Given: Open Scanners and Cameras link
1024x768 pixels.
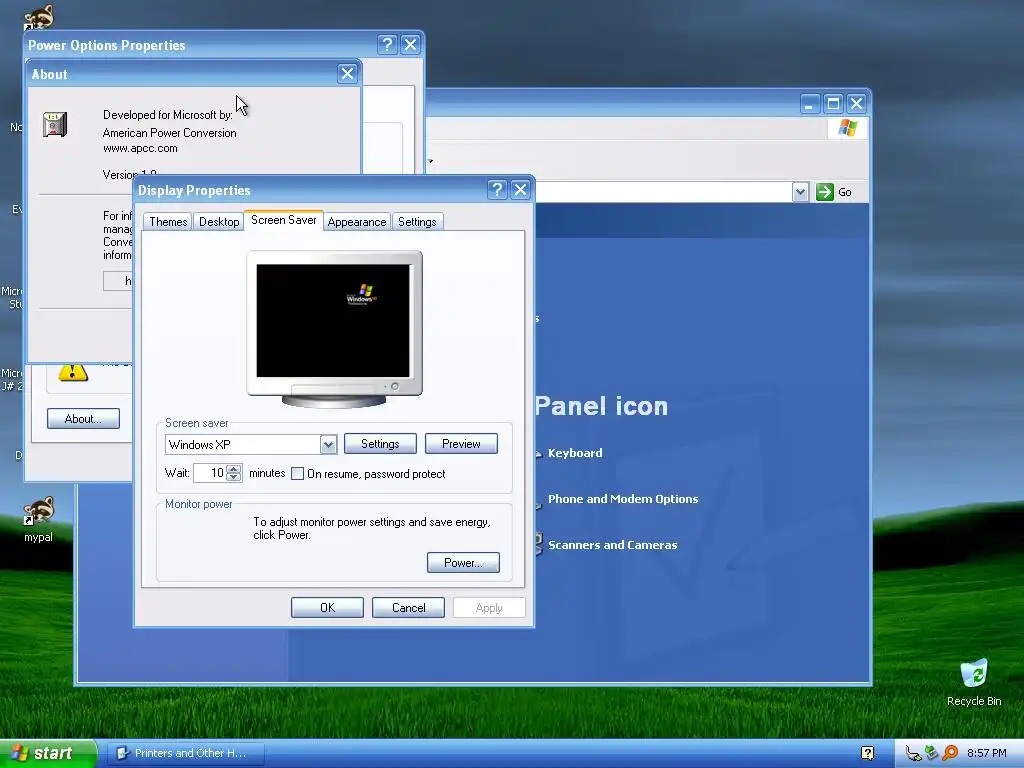Looking at the screenshot, I should 613,545.
